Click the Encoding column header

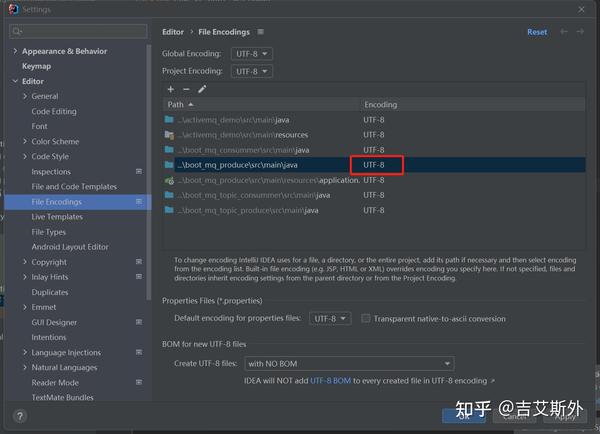[x=473, y=104]
